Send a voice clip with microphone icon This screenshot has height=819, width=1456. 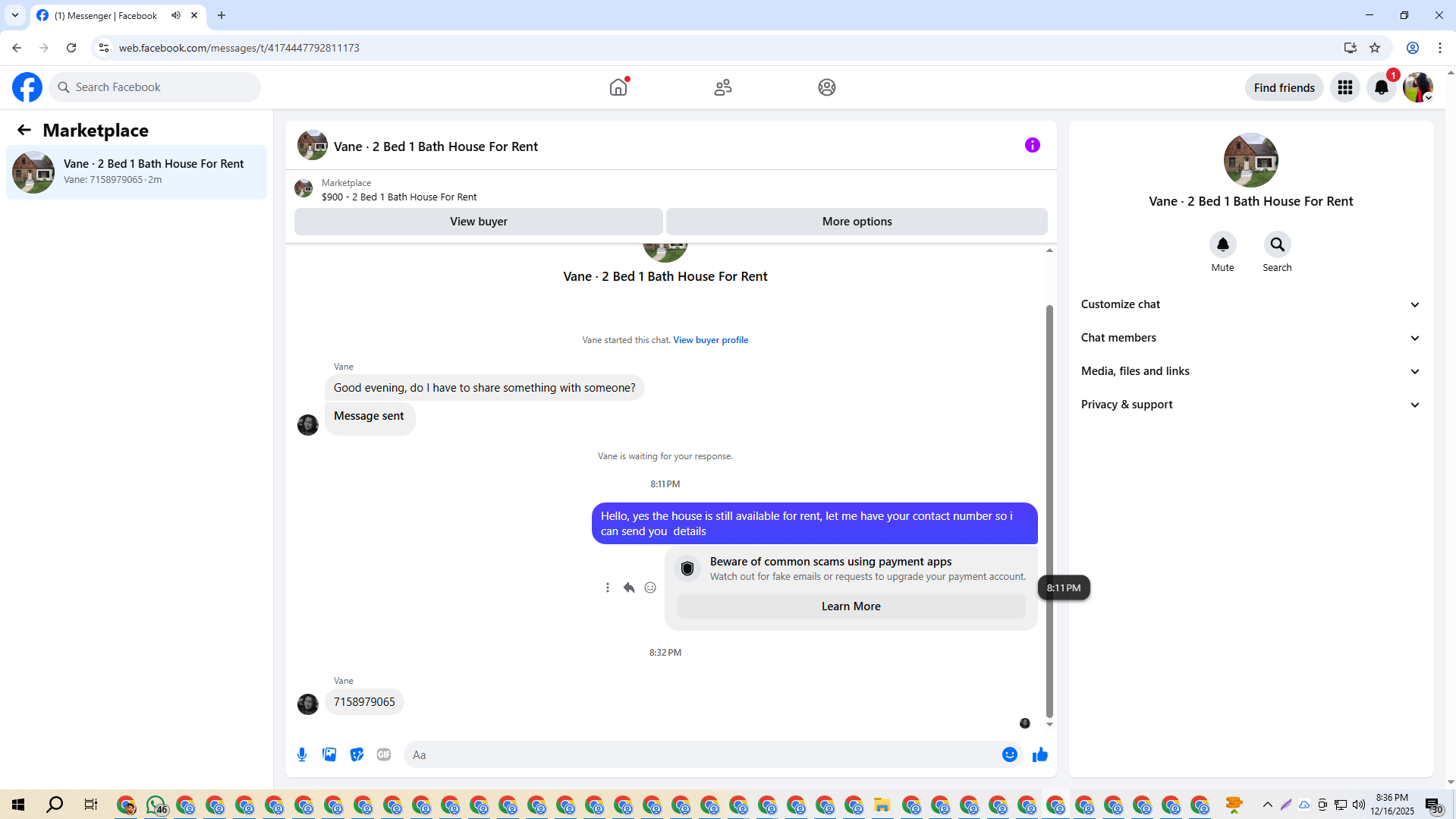pos(302,754)
